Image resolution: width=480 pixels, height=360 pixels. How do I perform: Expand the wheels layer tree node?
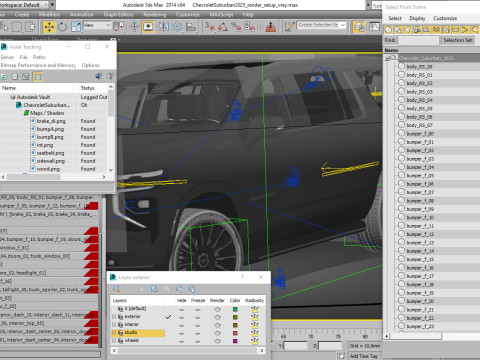tap(114, 341)
